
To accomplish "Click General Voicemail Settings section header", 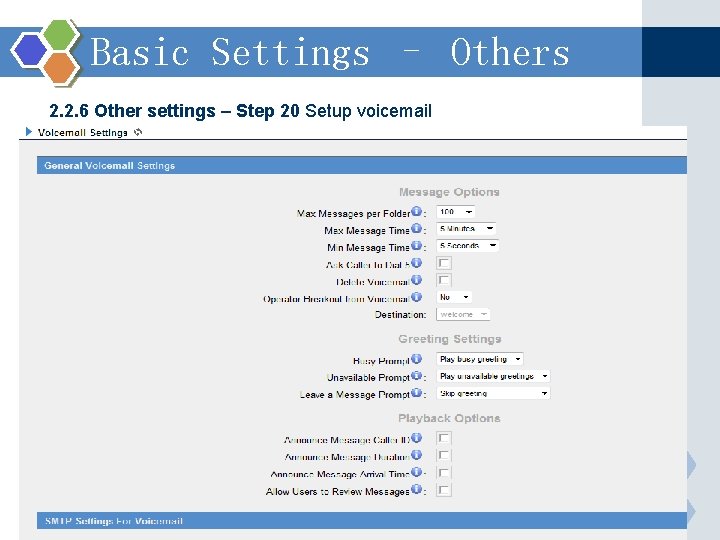I will (362, 165).
